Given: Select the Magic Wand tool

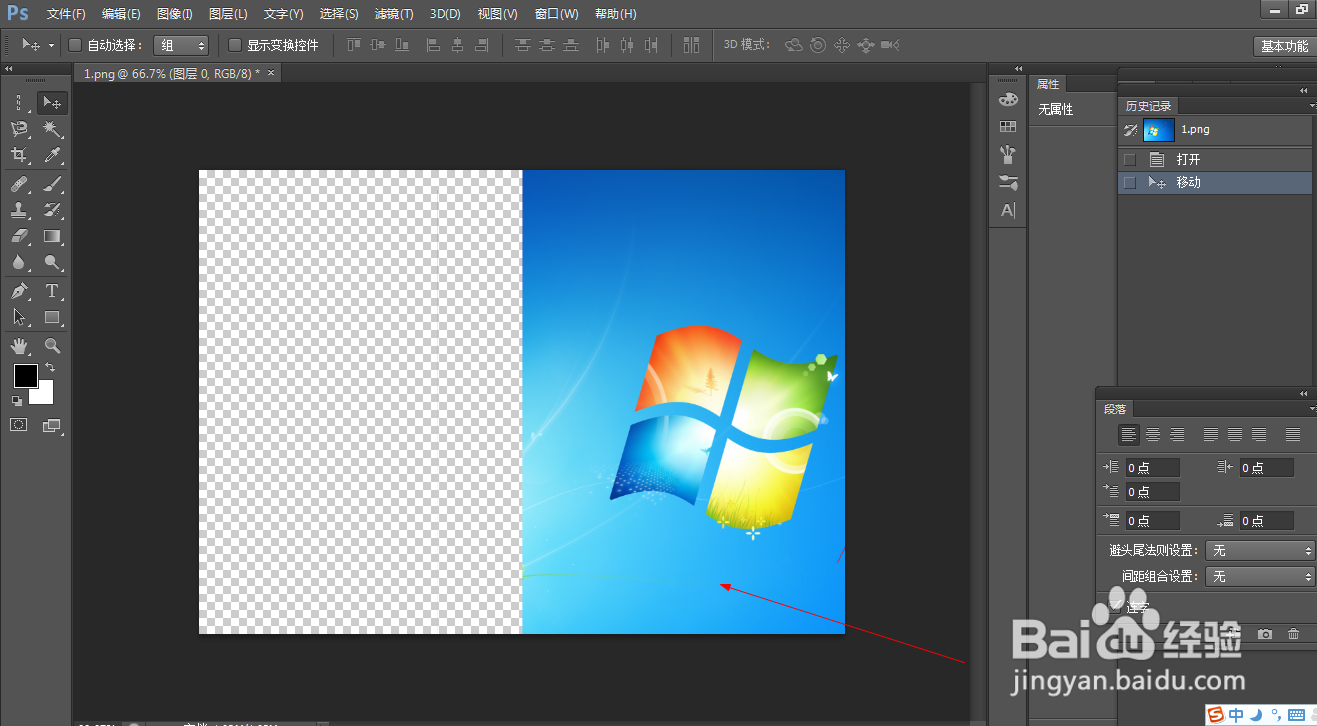Looking at the screenshot, I should coord(52,129).
